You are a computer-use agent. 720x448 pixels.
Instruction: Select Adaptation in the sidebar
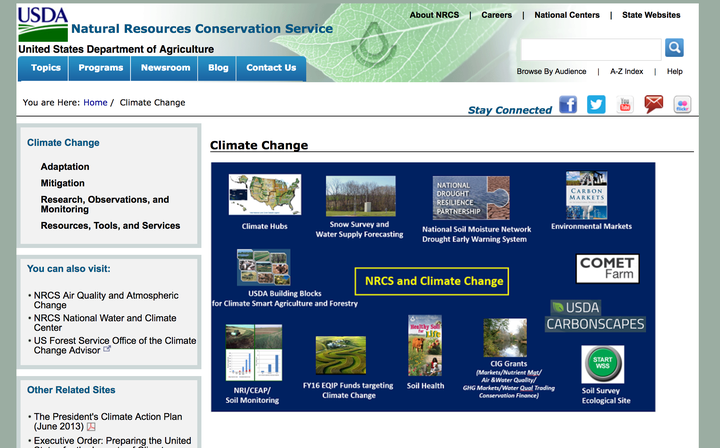click(x=65, y=167)
